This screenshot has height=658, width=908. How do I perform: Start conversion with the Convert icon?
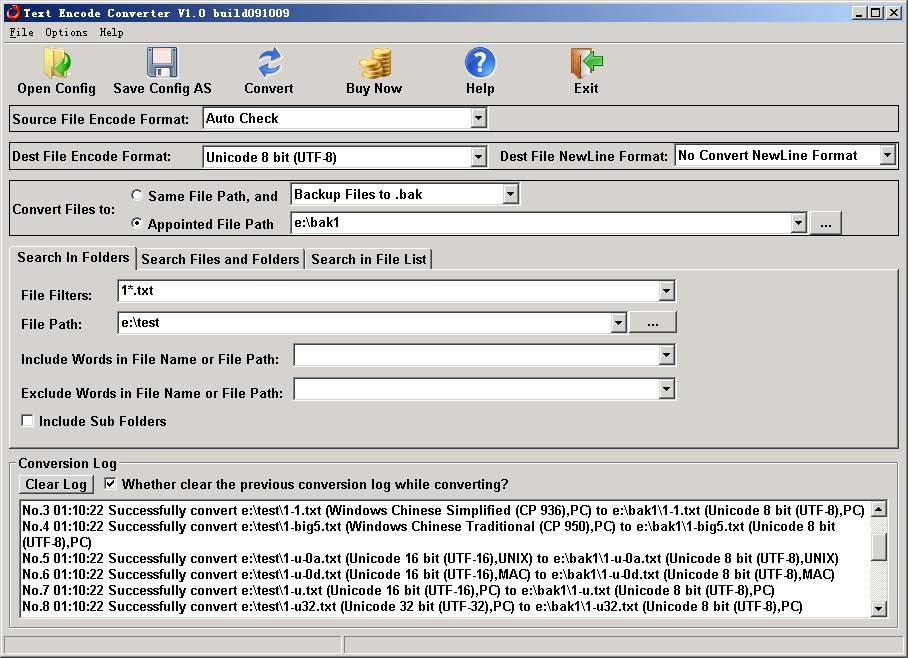(269, 63)
